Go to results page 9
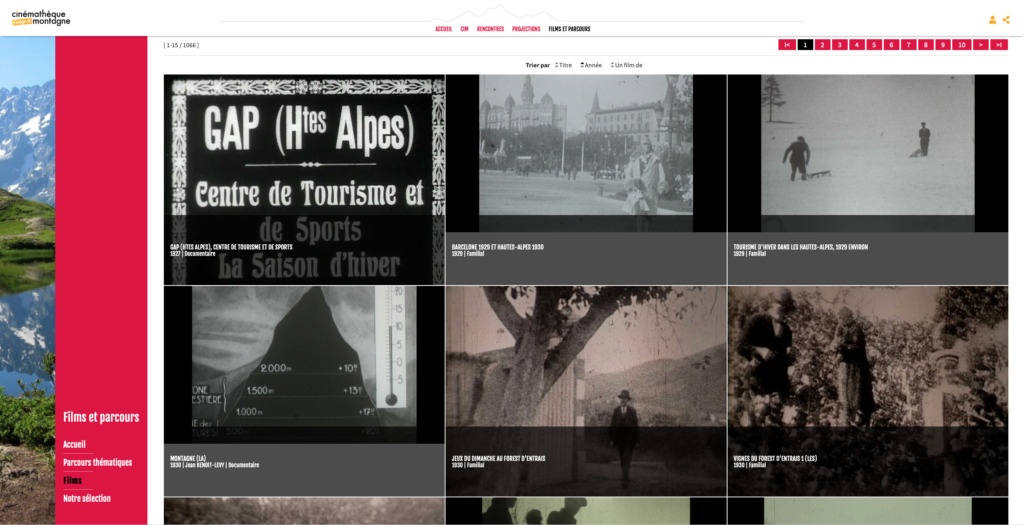The width and height of the screenshot is (1024, 525). tap(942, 44)
